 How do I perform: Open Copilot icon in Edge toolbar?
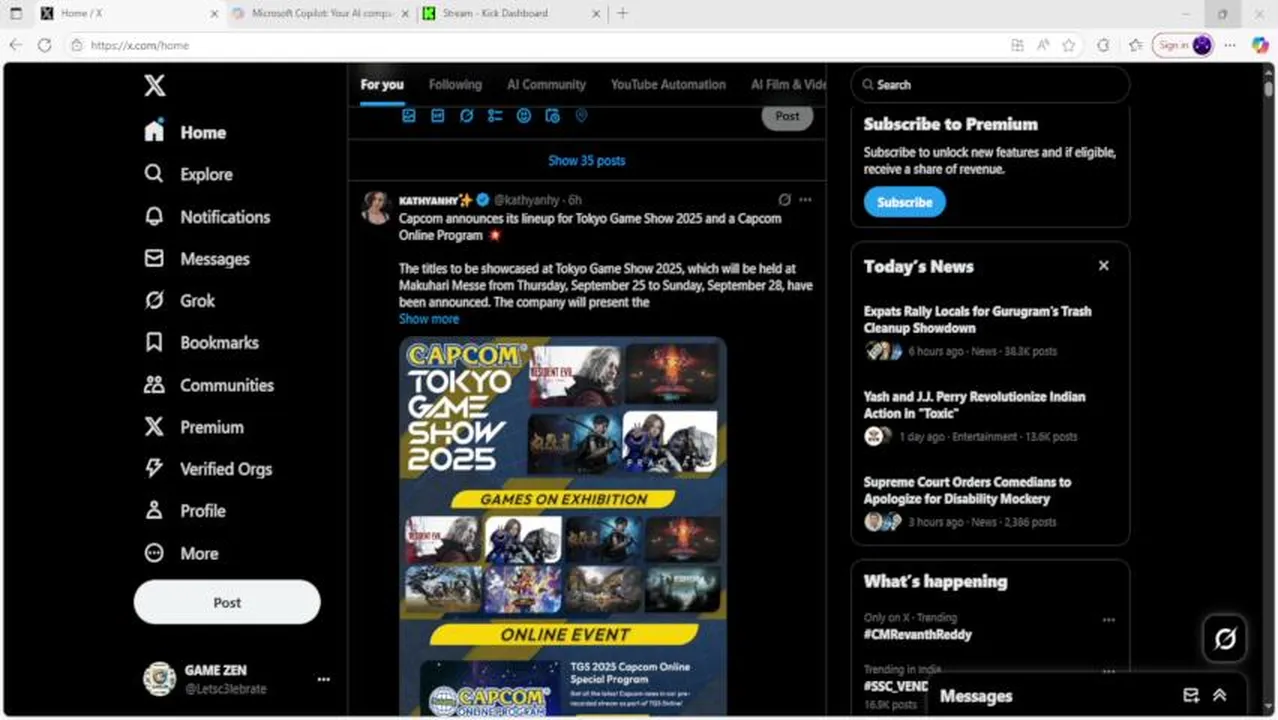(x=1260, y=45)
